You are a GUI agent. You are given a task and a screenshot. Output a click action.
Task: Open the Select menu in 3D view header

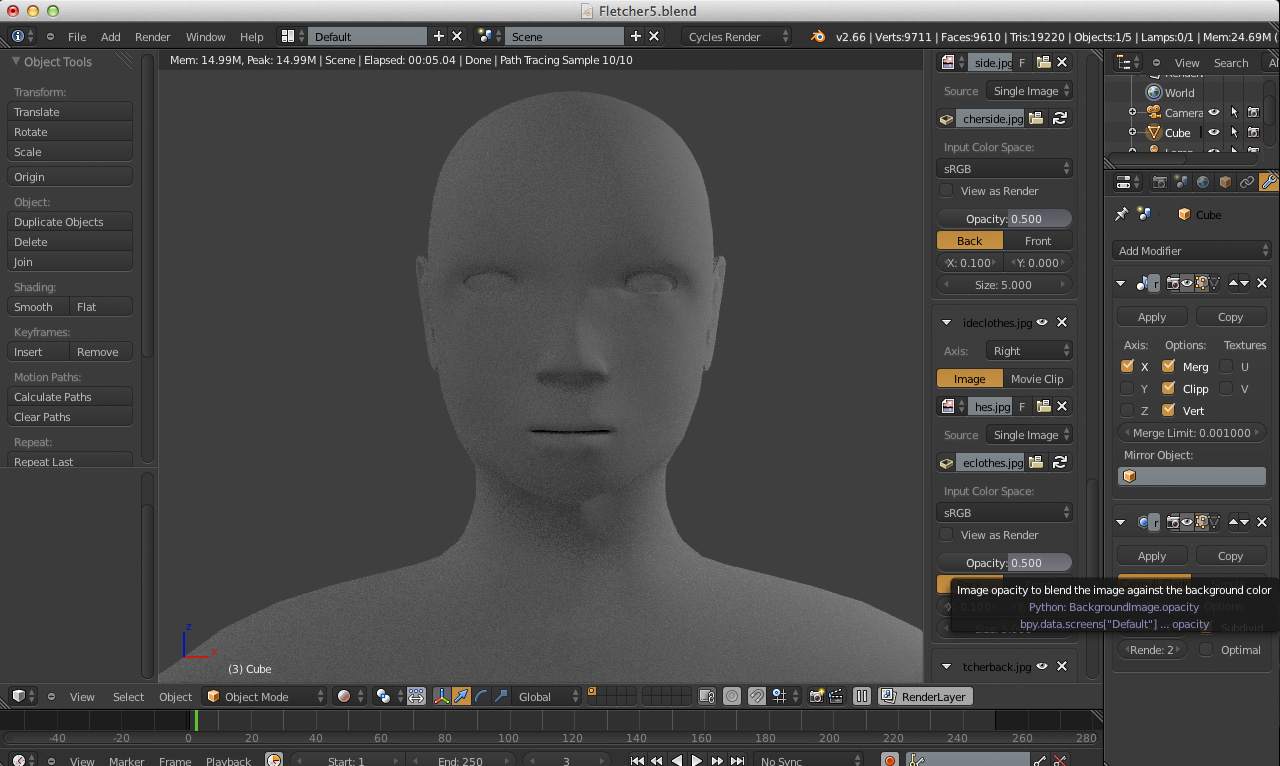[128, 696]
